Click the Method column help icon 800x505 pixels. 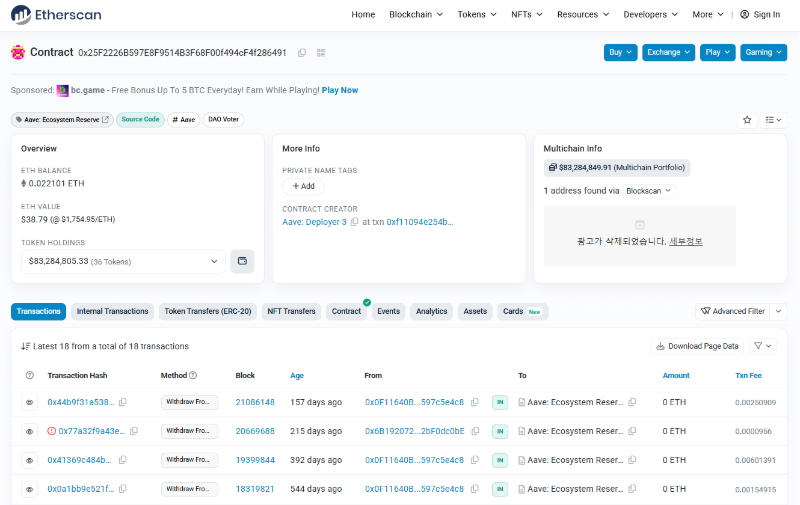click(x=193, y=375)
